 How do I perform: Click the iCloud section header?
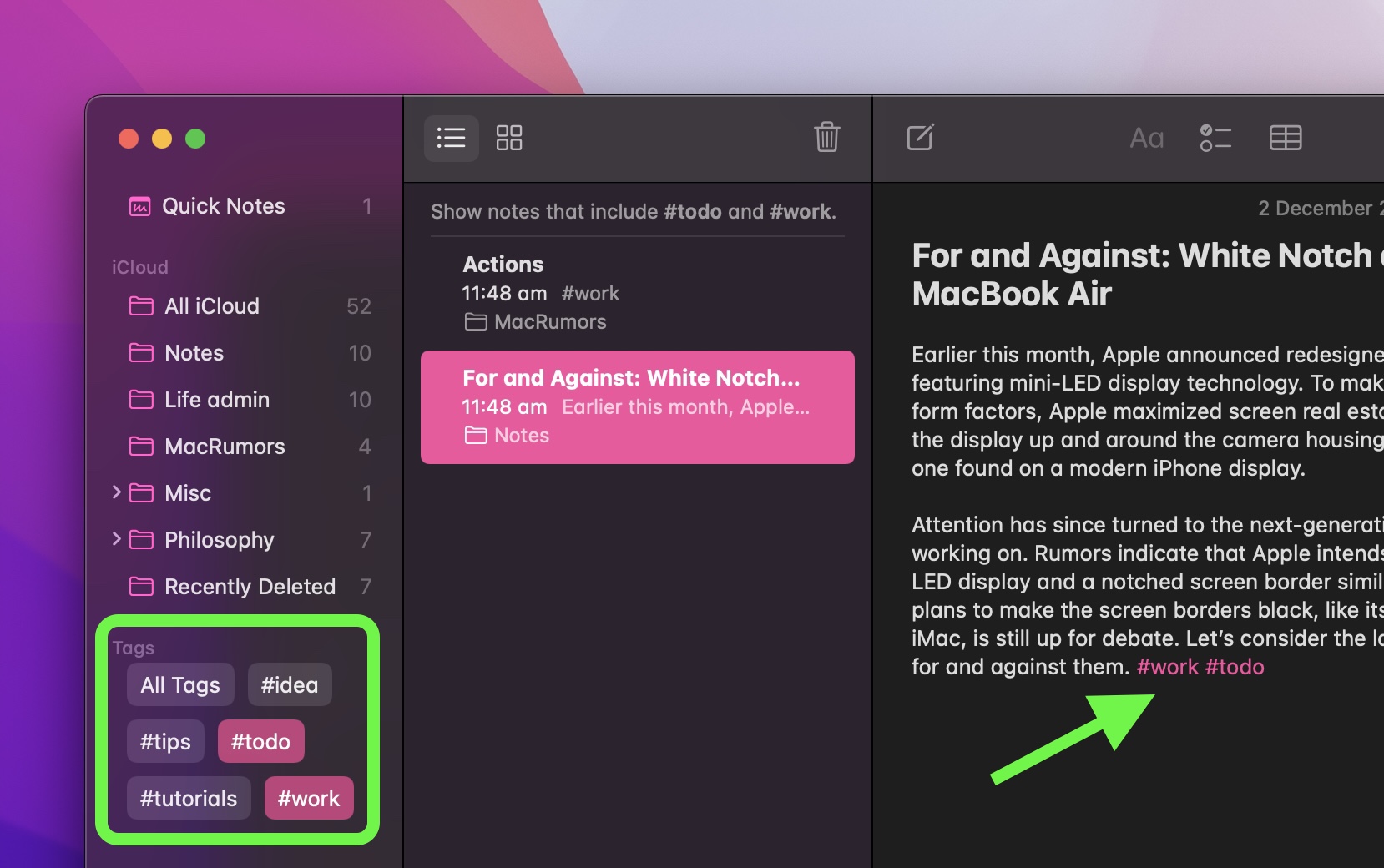tap(140, 267)
